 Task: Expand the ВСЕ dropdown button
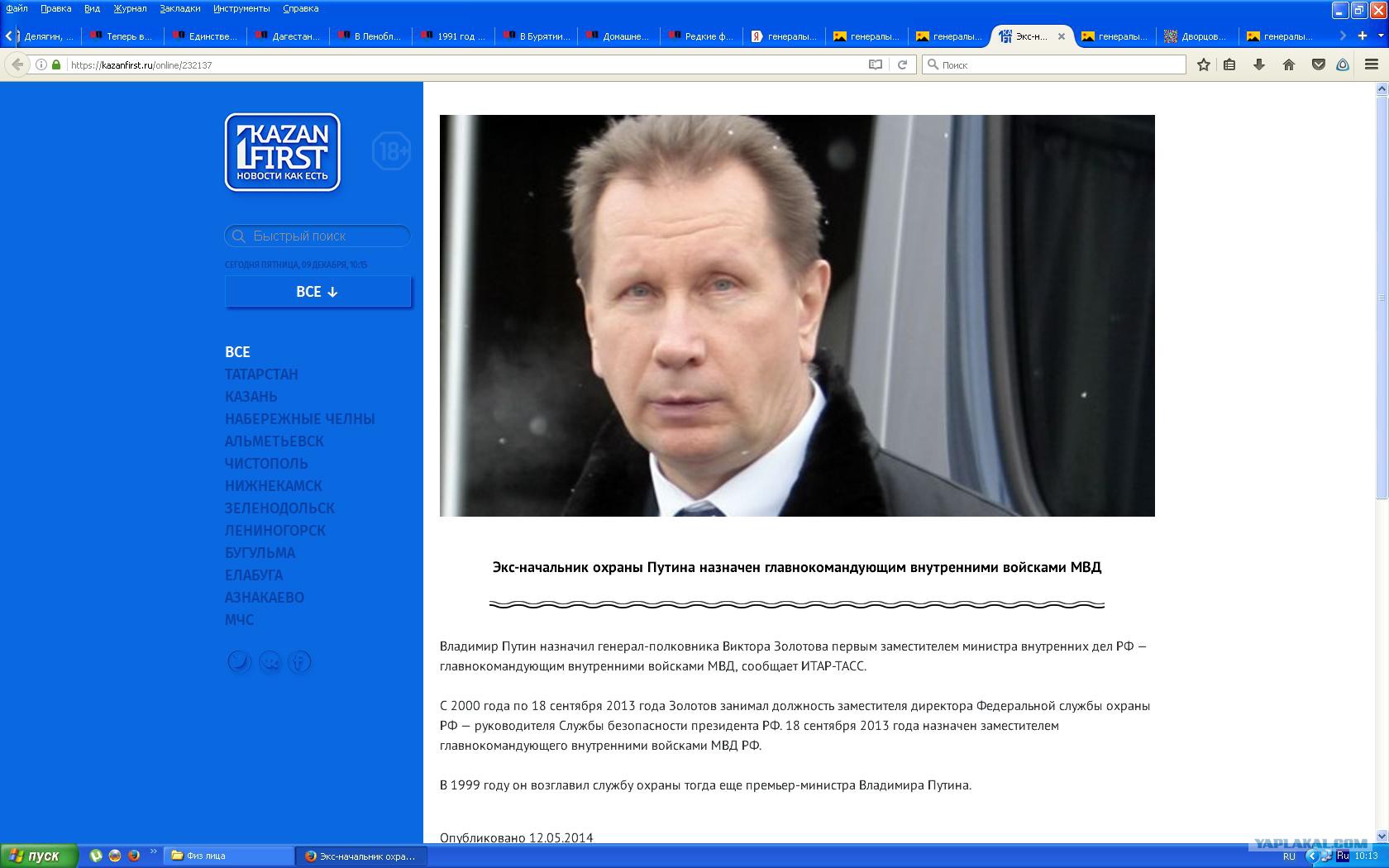[317, 292]
